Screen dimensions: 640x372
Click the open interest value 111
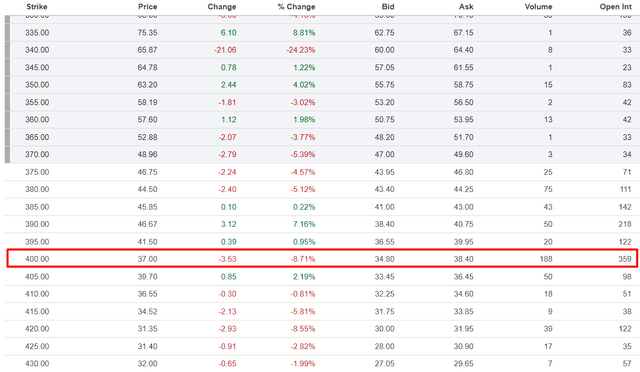point(625,189)
